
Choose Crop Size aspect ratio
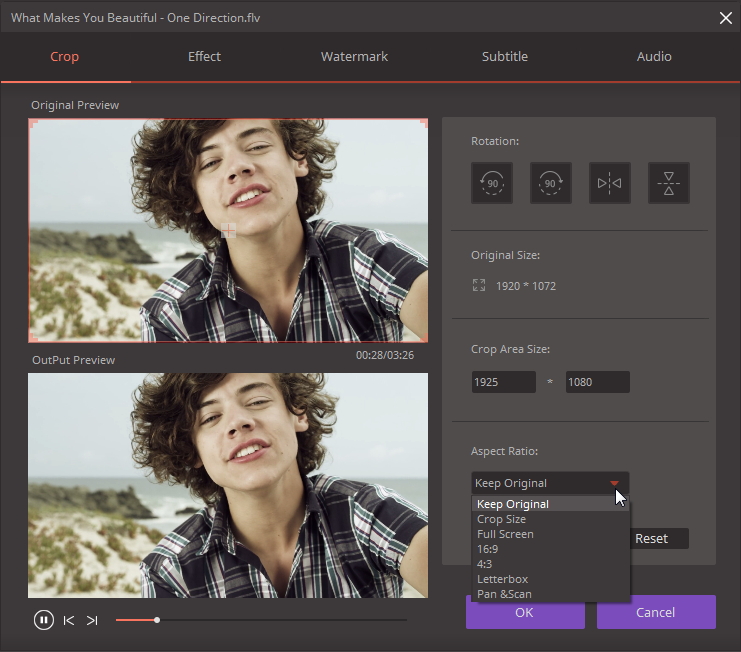tap(551, 519)
